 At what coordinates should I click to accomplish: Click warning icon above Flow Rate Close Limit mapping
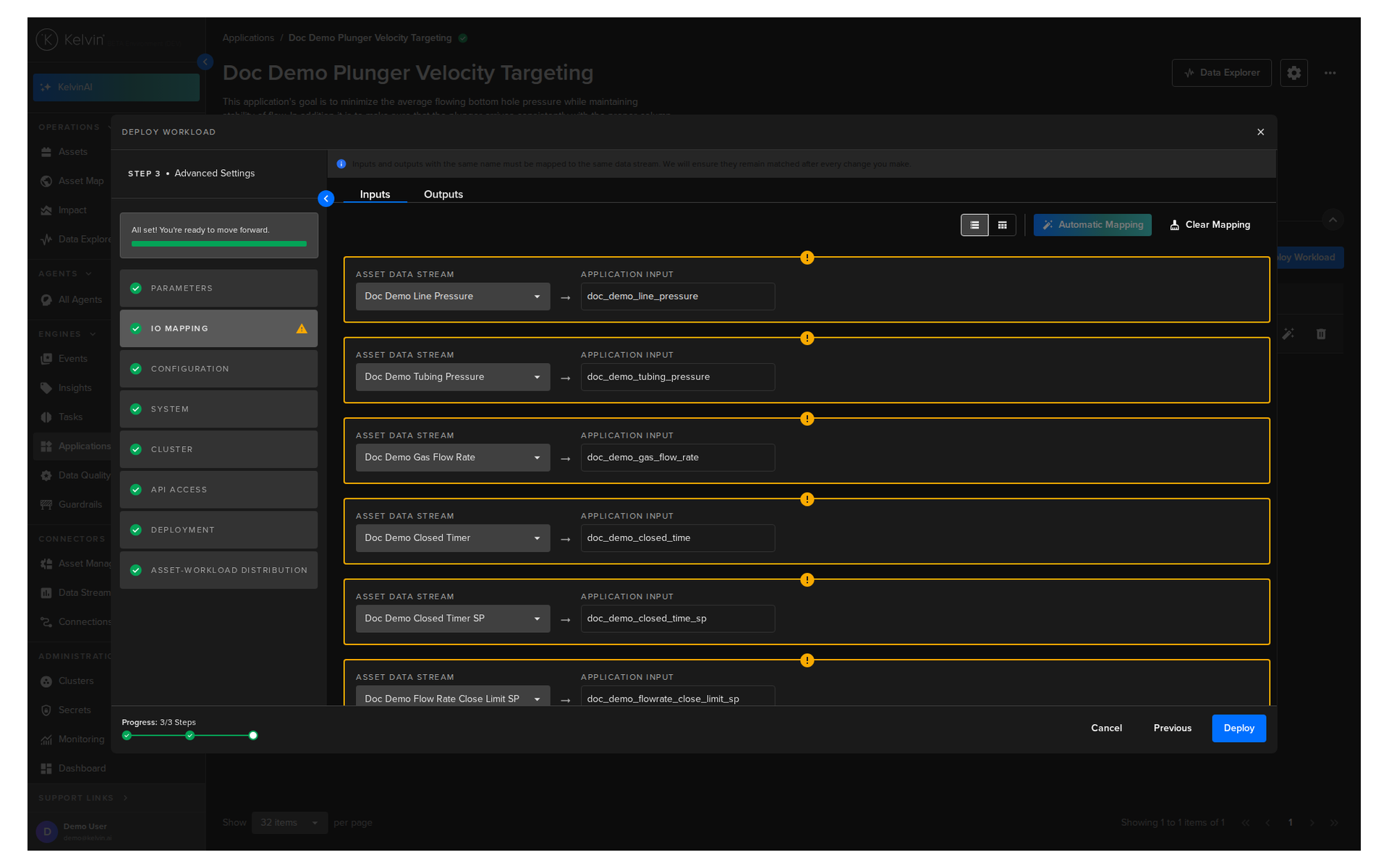[x=807, y=660]
